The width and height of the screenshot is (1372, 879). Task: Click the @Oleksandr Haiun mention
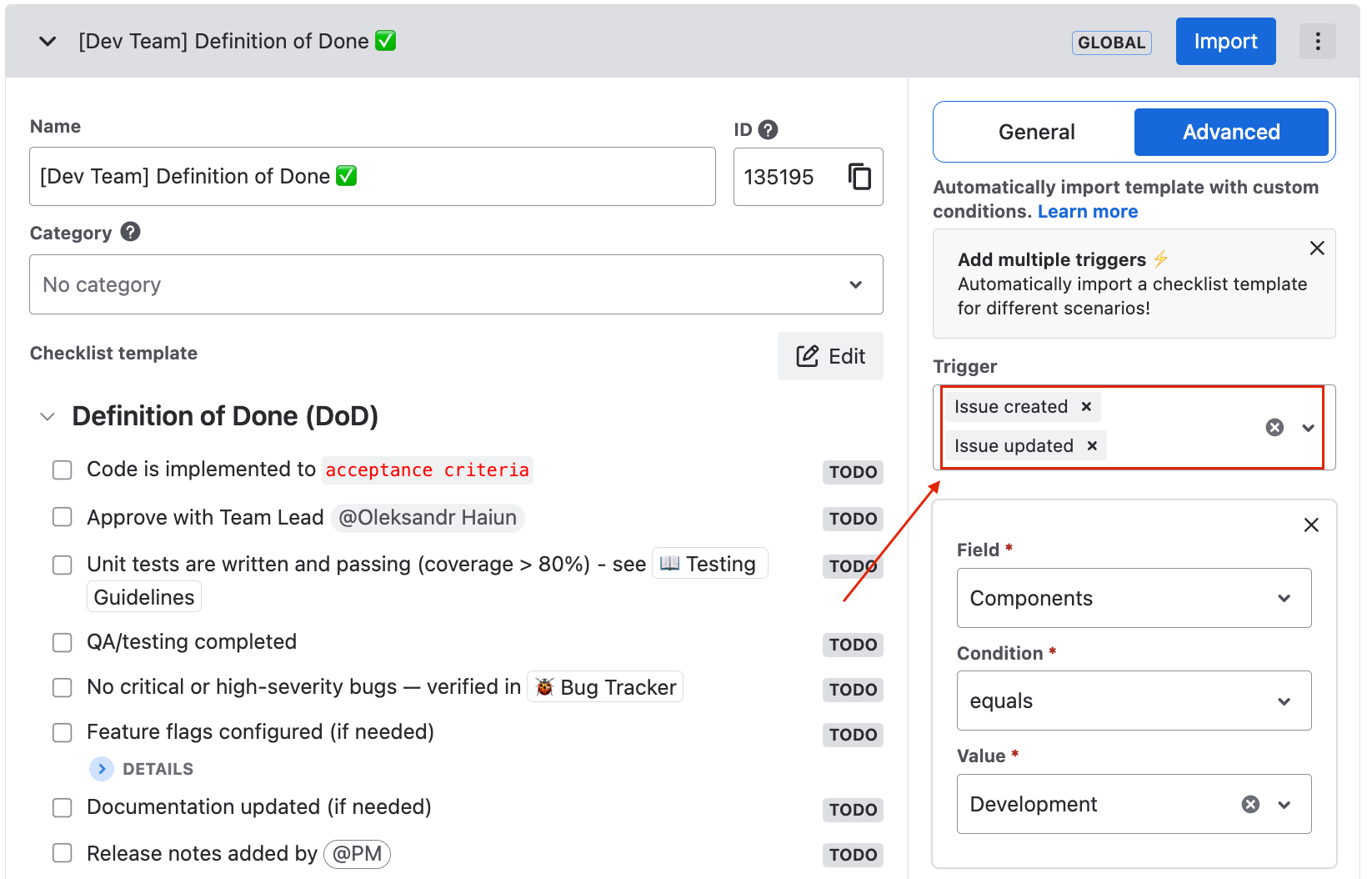click(428, 518)
